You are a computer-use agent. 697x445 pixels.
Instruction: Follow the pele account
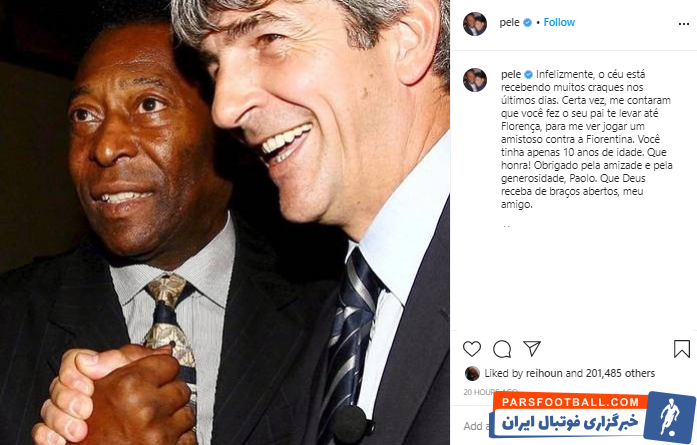[x=559, y=22]
